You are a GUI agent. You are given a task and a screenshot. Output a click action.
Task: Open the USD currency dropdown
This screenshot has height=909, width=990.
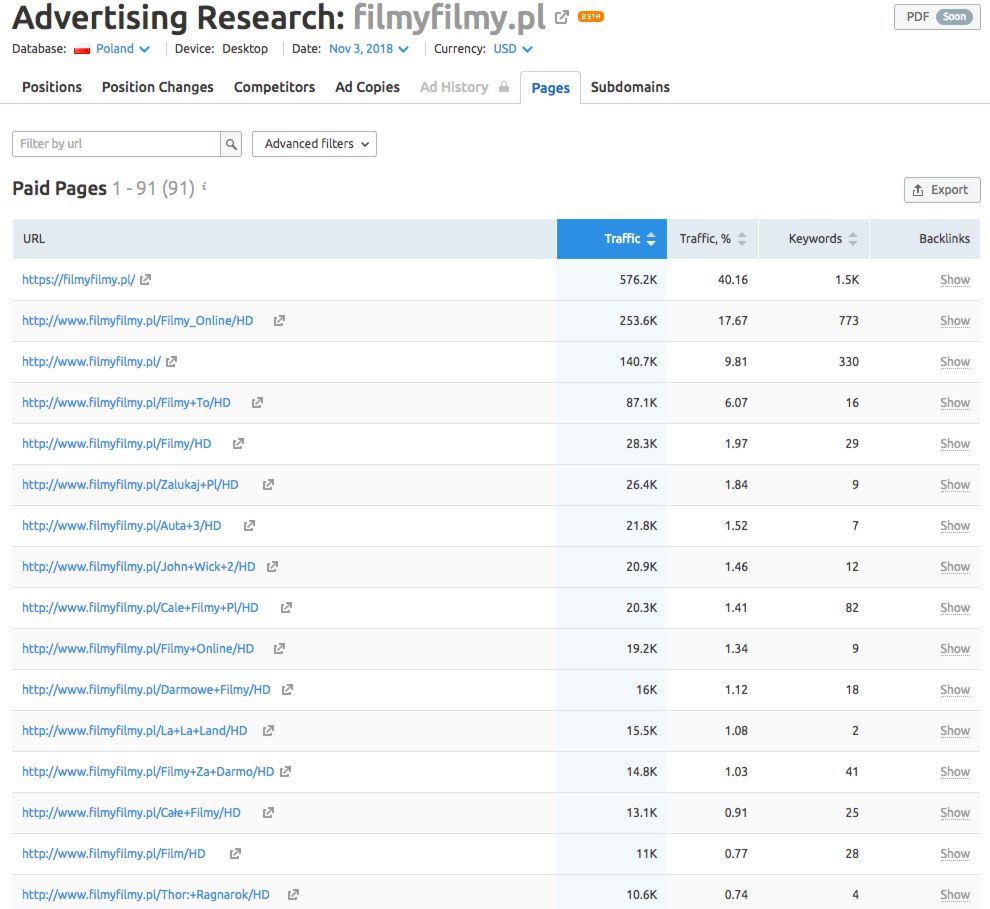click(513, 49)
